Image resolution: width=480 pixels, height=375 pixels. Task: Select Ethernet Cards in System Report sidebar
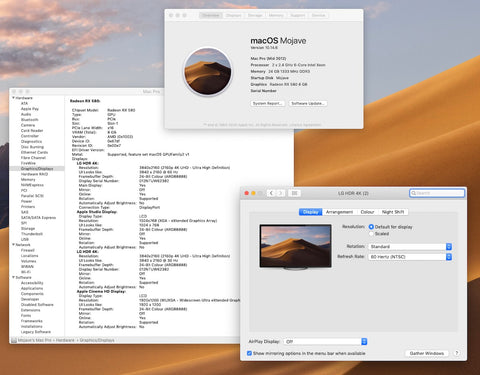tap(34, 152)
